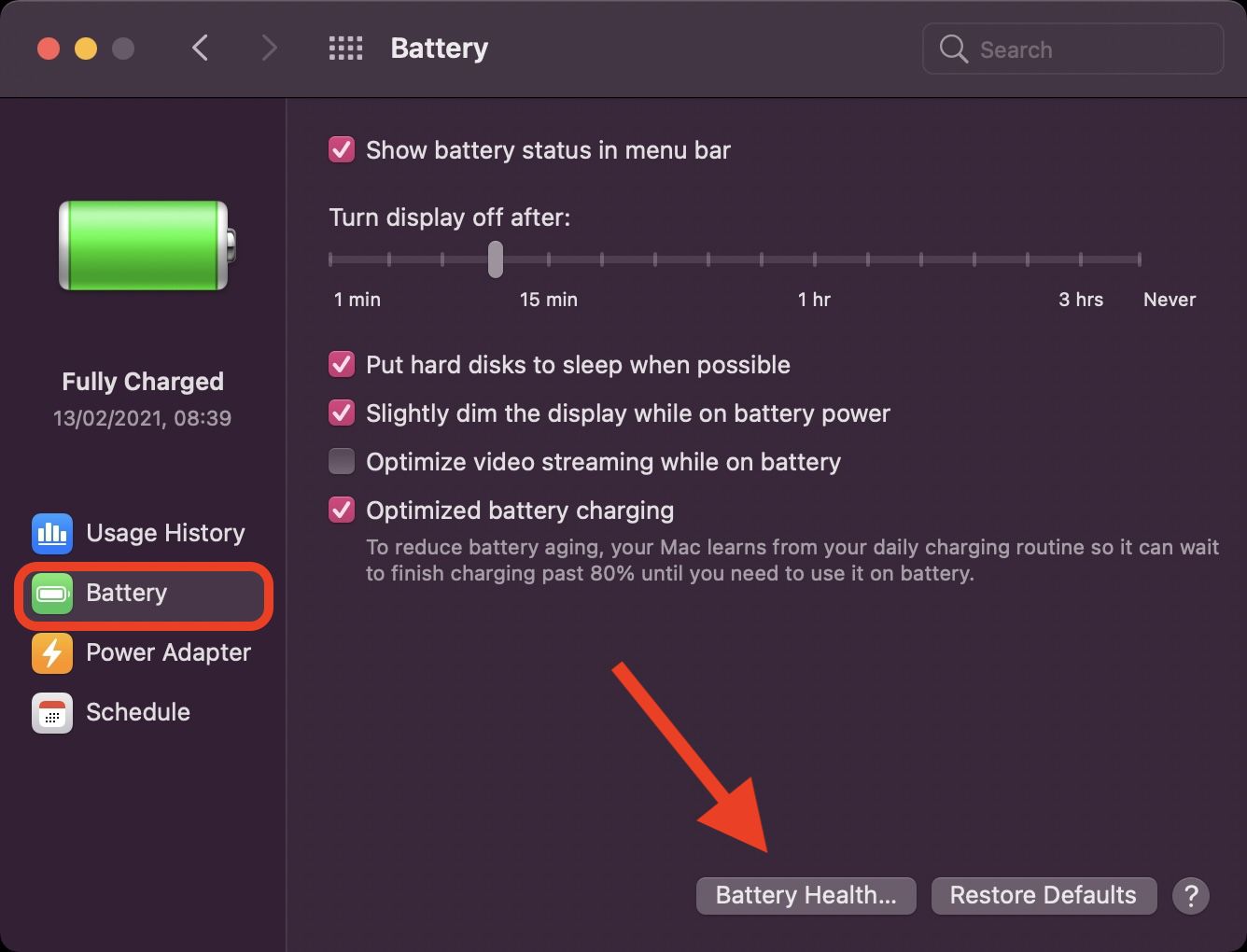The width and height of the screenshot is (1247, 952).
Task: Open the help question mark button
Action: [1191, 895]
